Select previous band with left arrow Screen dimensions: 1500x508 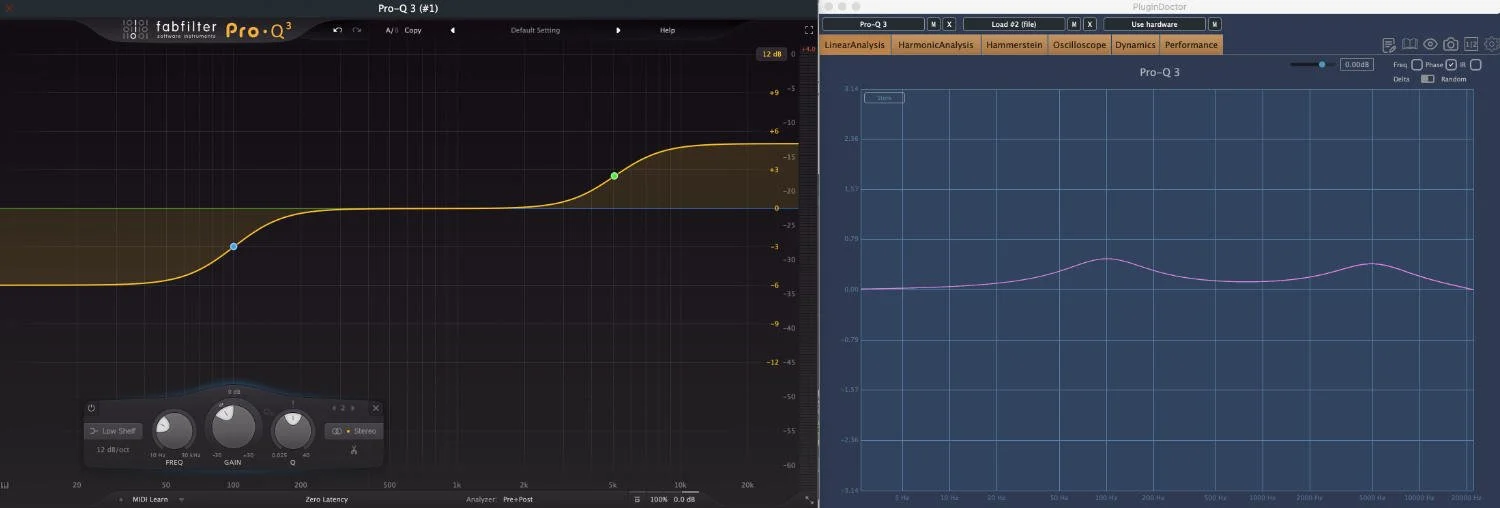334,408
